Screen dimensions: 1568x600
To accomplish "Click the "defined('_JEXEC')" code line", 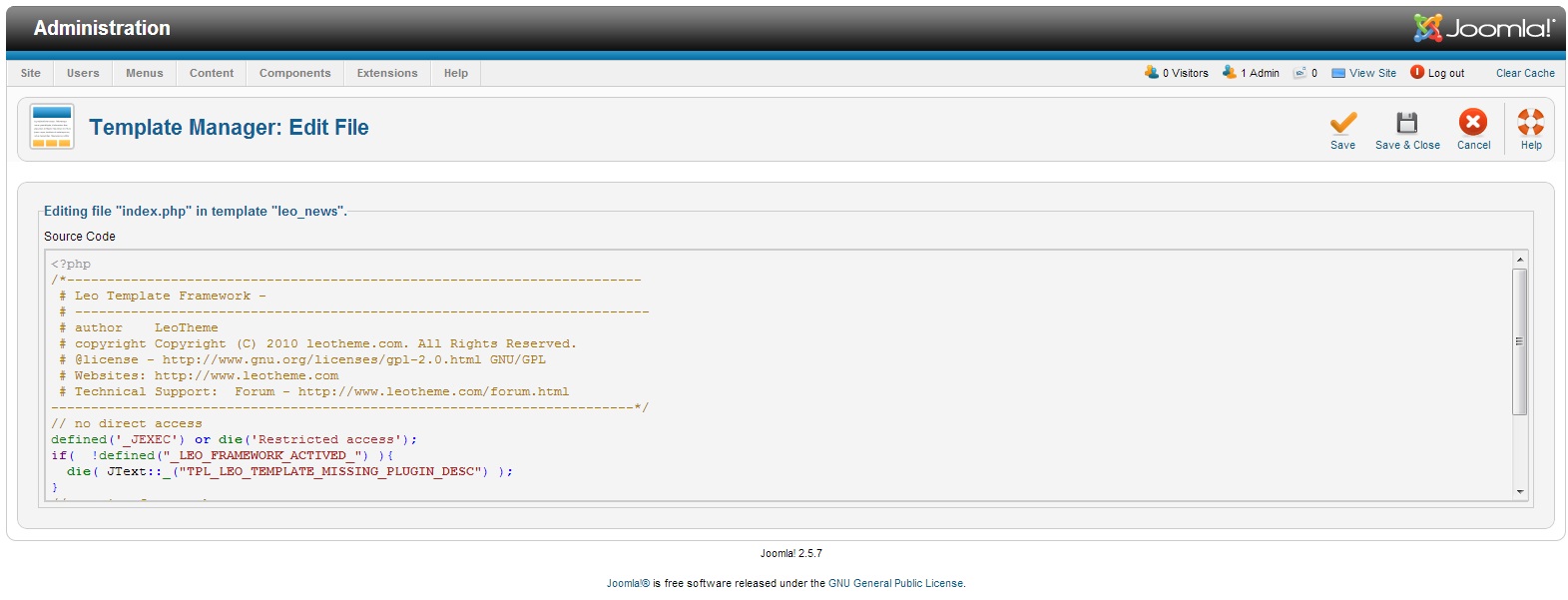I will (x=235, y=439).
